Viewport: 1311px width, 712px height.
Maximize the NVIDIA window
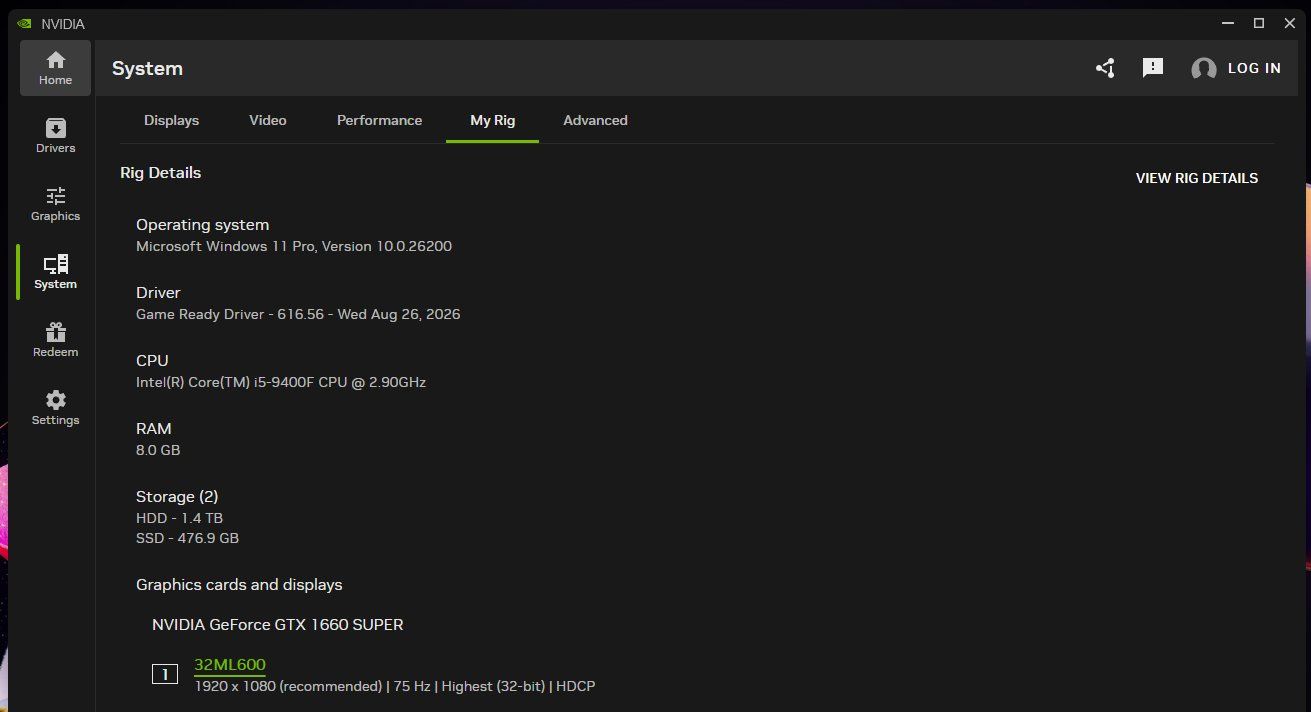click(x=1259, y=23)
